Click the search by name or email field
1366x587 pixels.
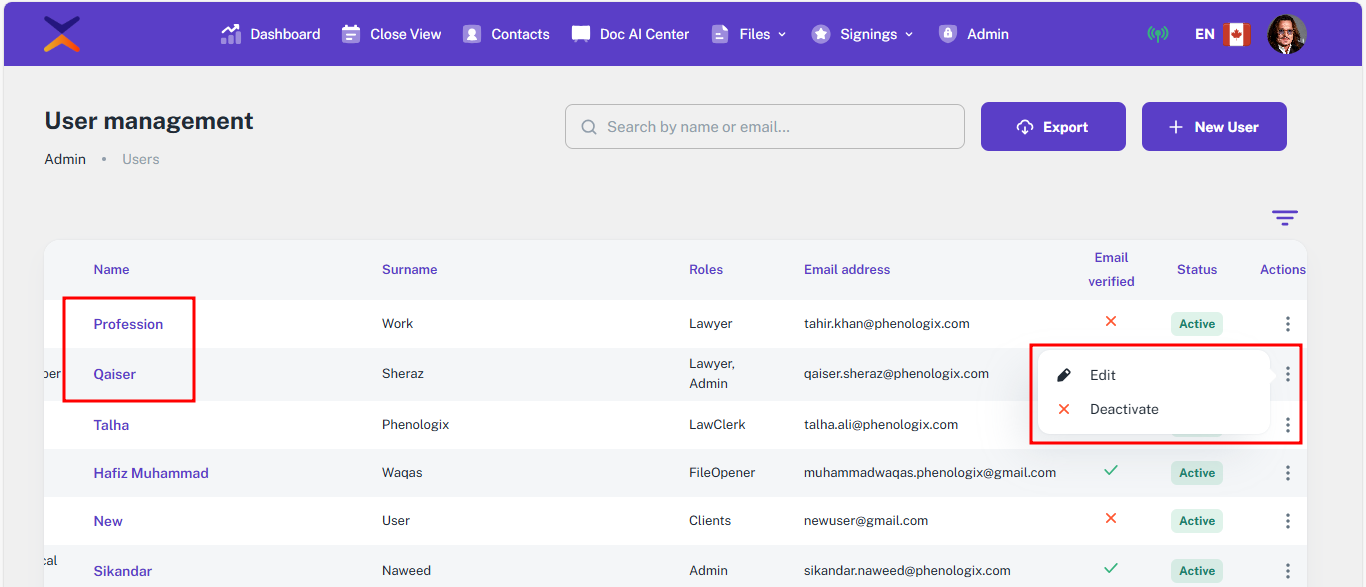click(x=765, y=127)
